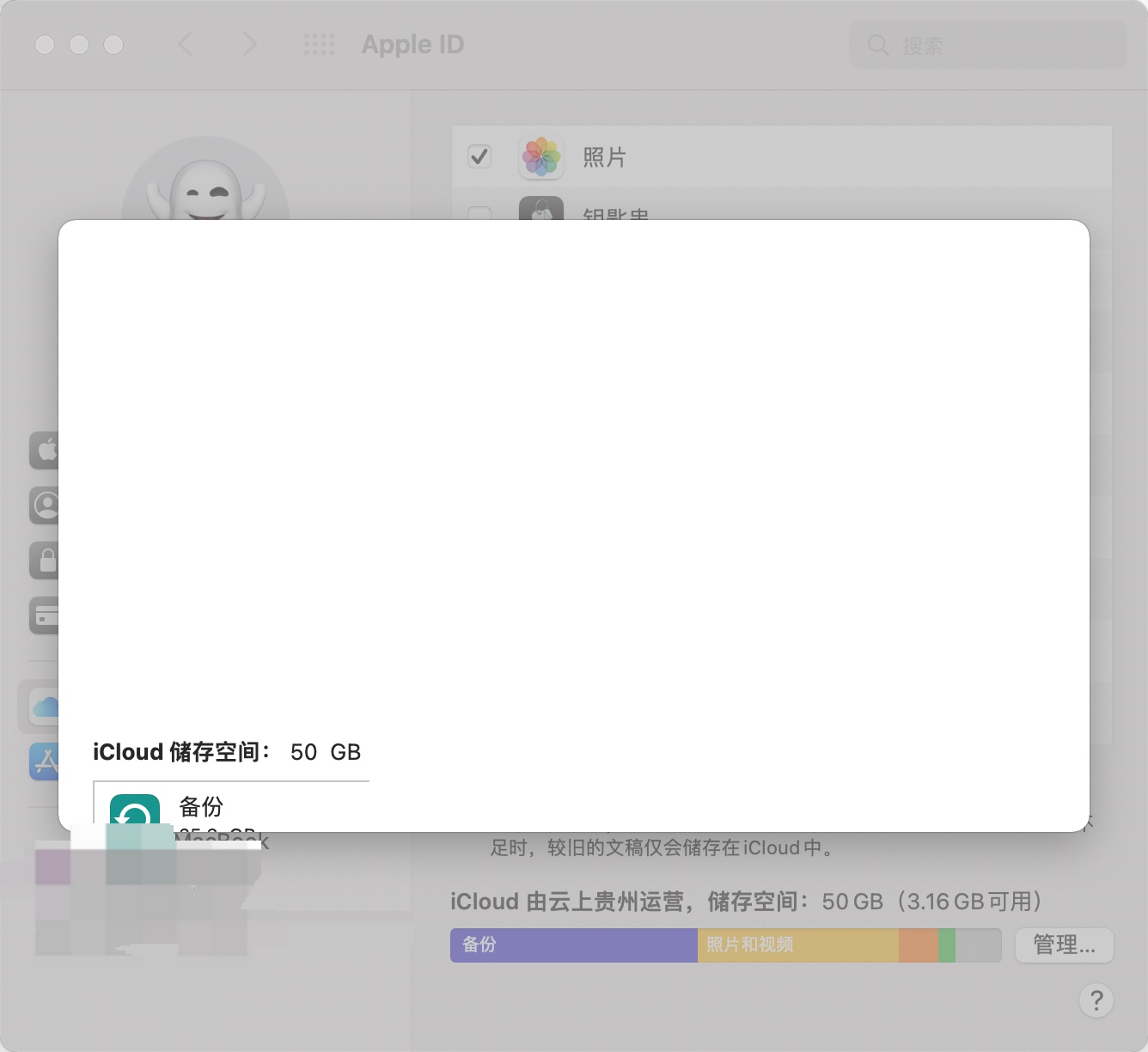1148x1052 pixels.
Task: Click the yellow 照片和视频 storage segment
Action: click(797, 945)
